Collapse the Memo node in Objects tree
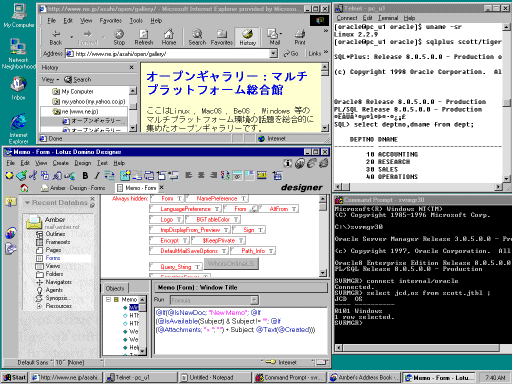The width and height of the screenshot is (512, 384). pyautogui.click(x=108, y=299)
